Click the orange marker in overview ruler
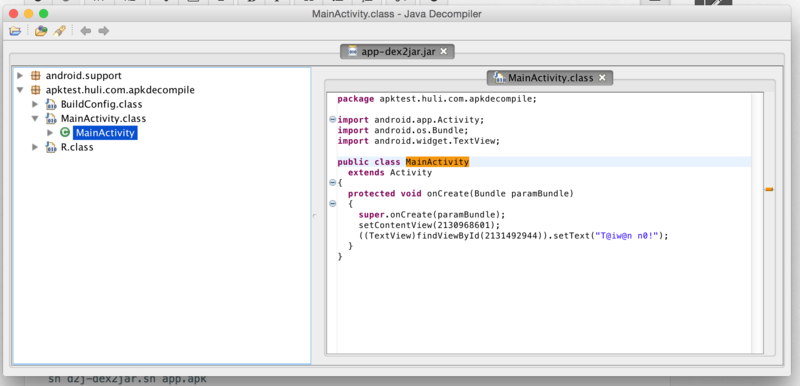This screenshot has height=386, width=800. click(x=769, y=189)
